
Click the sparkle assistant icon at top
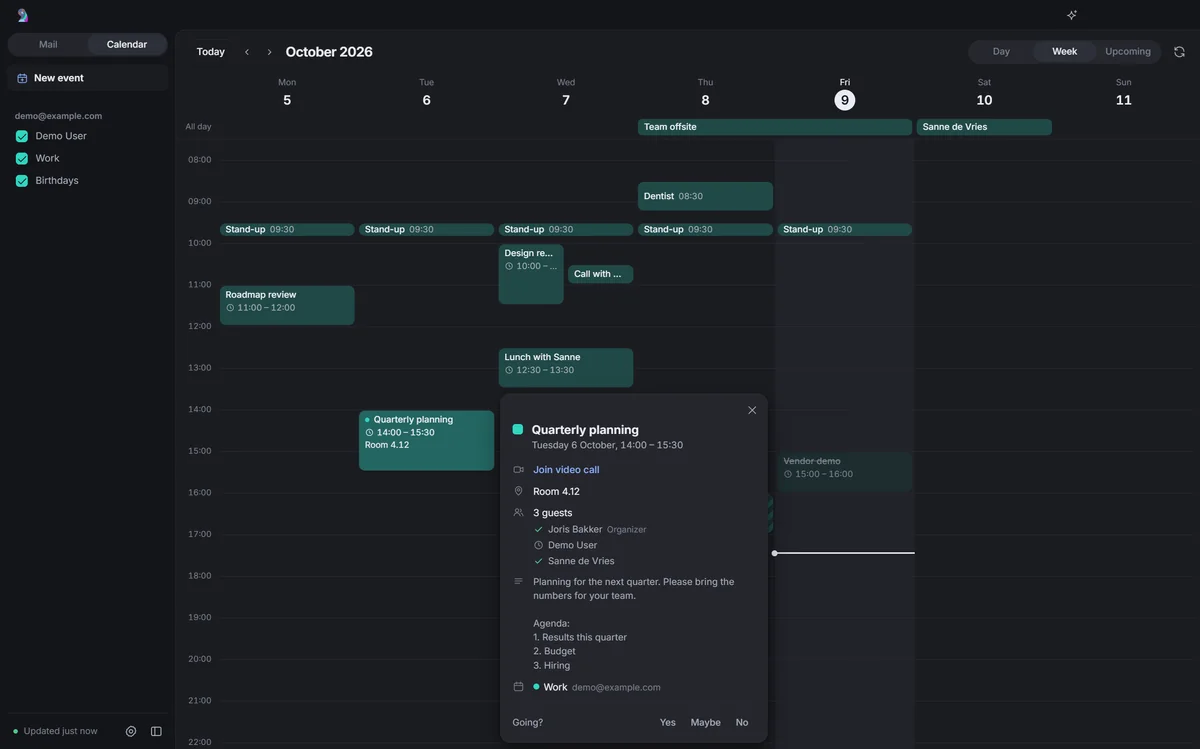(x=1072, y=15)
